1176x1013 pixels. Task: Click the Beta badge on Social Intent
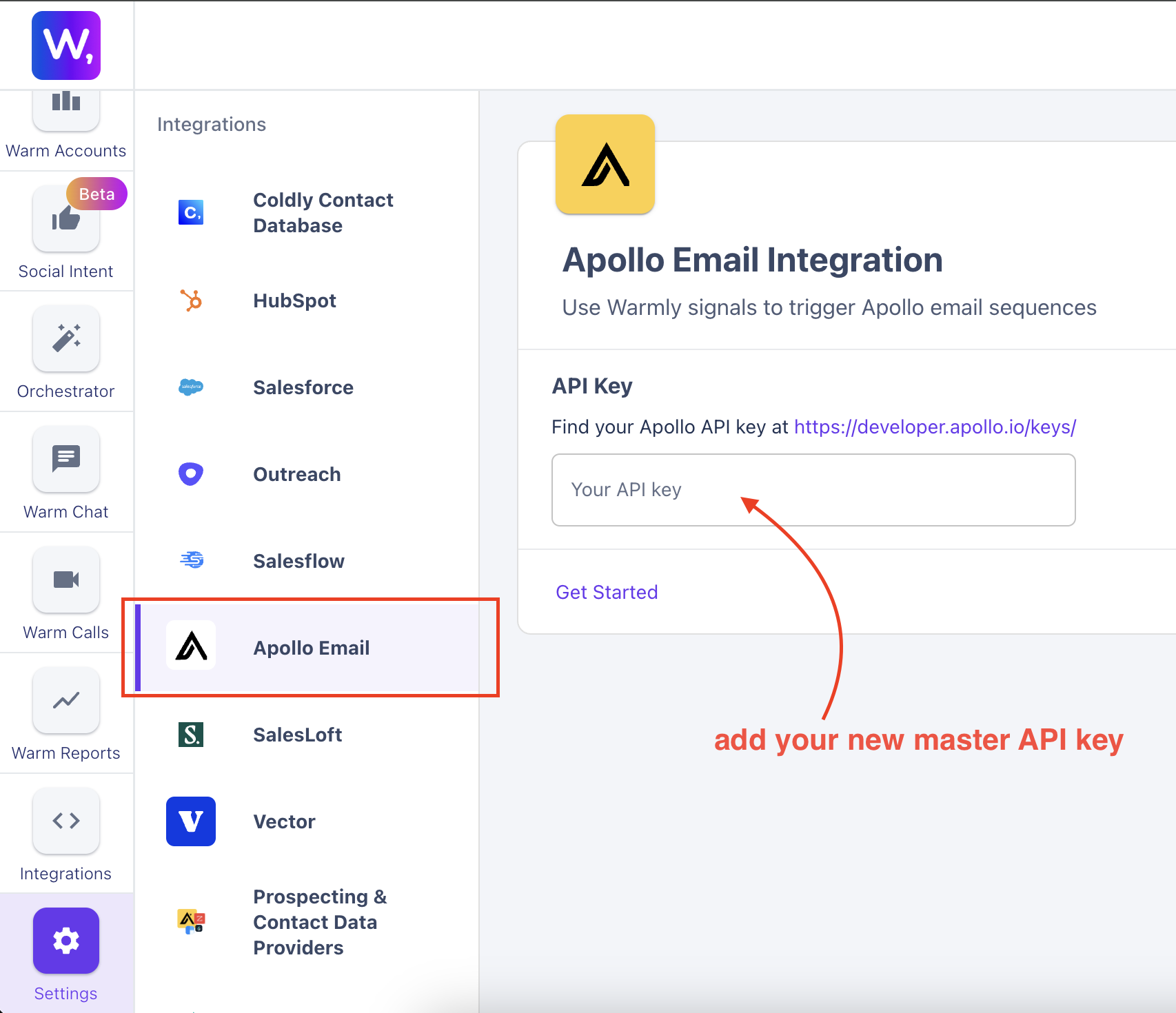[x=97, y=194]
